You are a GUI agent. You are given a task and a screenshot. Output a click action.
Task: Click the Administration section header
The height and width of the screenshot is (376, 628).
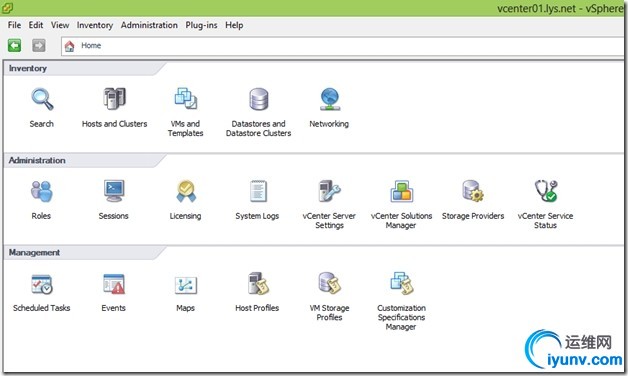37,160
